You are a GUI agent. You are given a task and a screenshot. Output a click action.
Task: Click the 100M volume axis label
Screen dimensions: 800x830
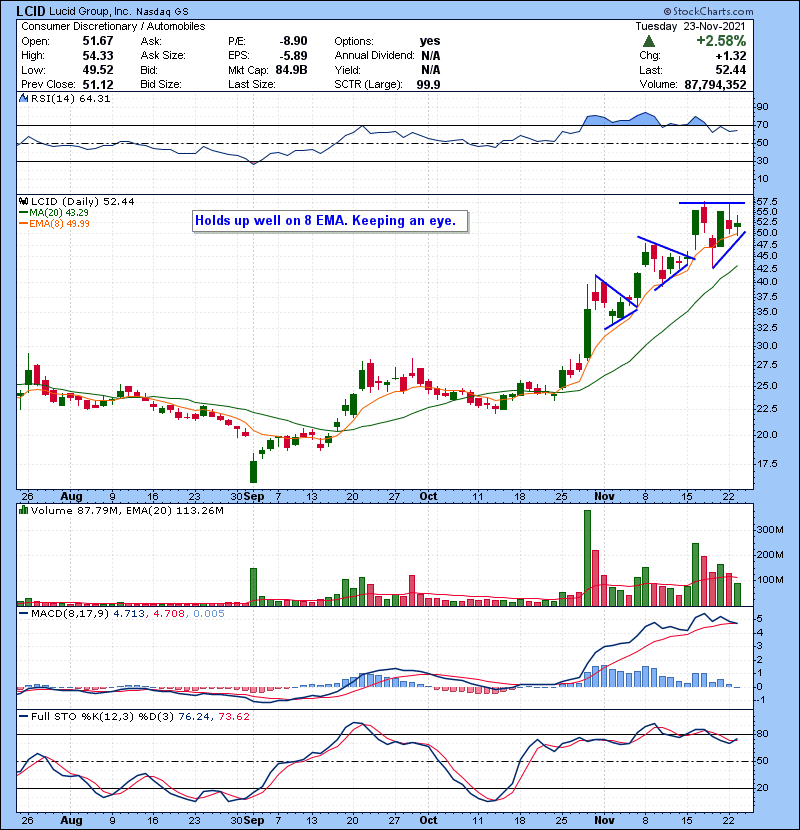770,580
